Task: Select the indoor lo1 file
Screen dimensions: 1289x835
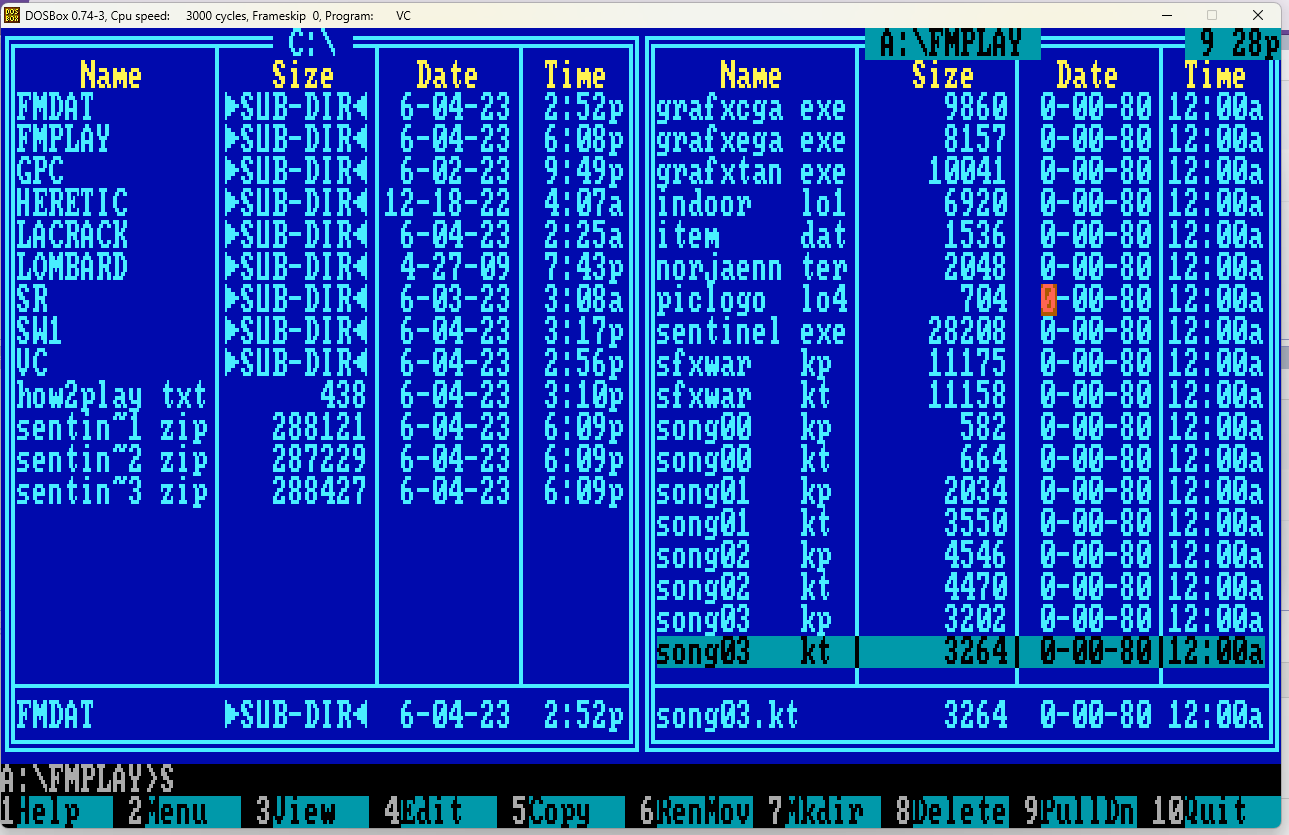Action: (960, 203)
